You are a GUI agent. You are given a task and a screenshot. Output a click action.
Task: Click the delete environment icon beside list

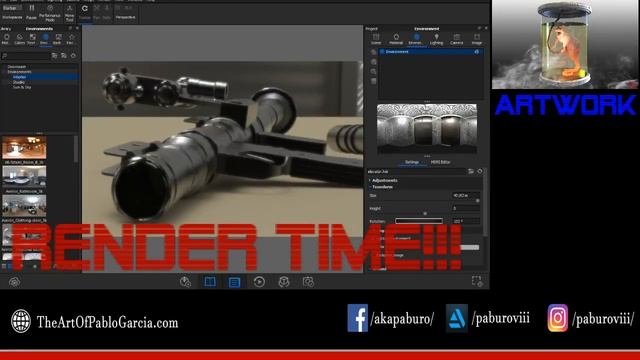[373, 81]
